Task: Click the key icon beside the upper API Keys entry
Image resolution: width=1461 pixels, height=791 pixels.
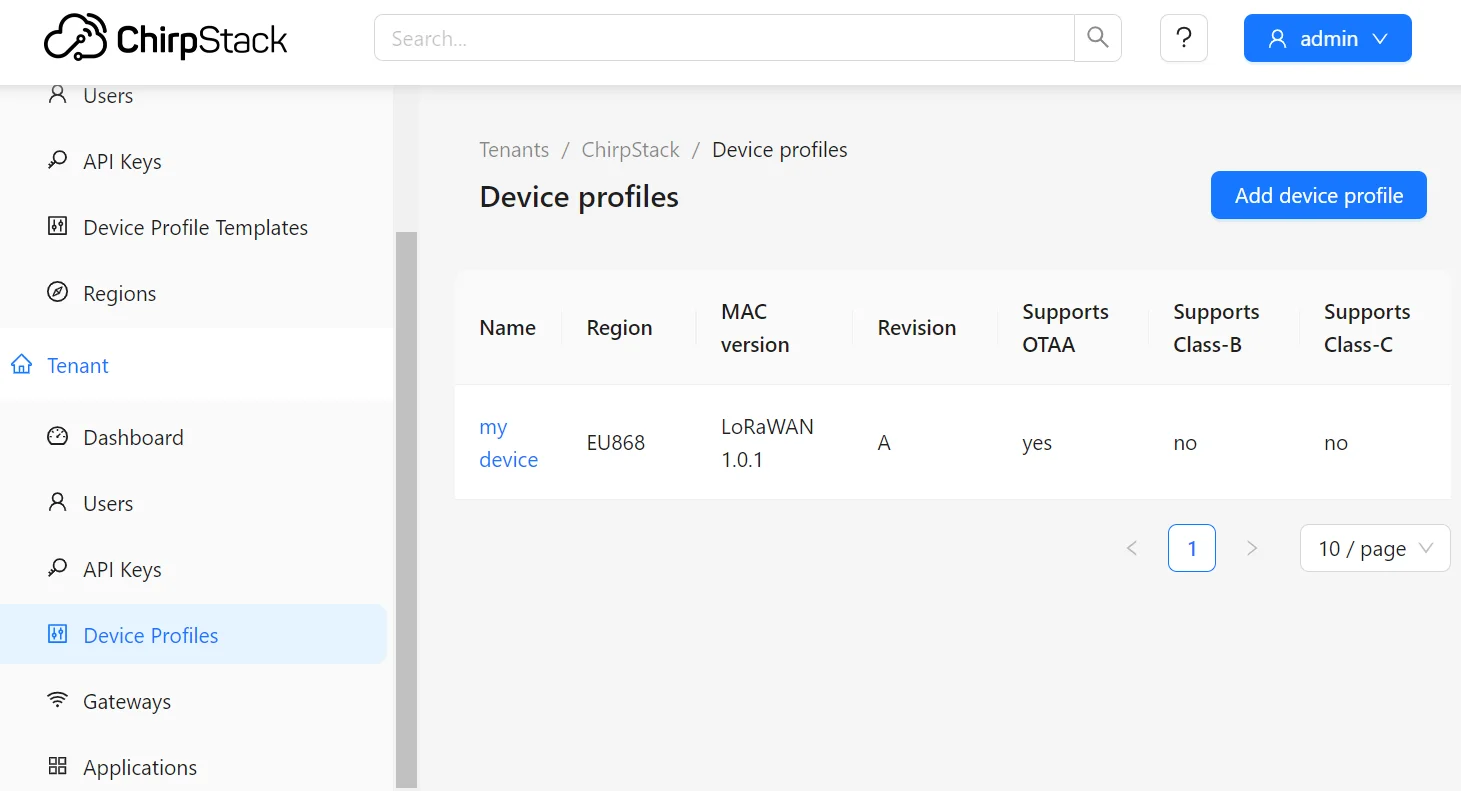Action: pos(58,161)
